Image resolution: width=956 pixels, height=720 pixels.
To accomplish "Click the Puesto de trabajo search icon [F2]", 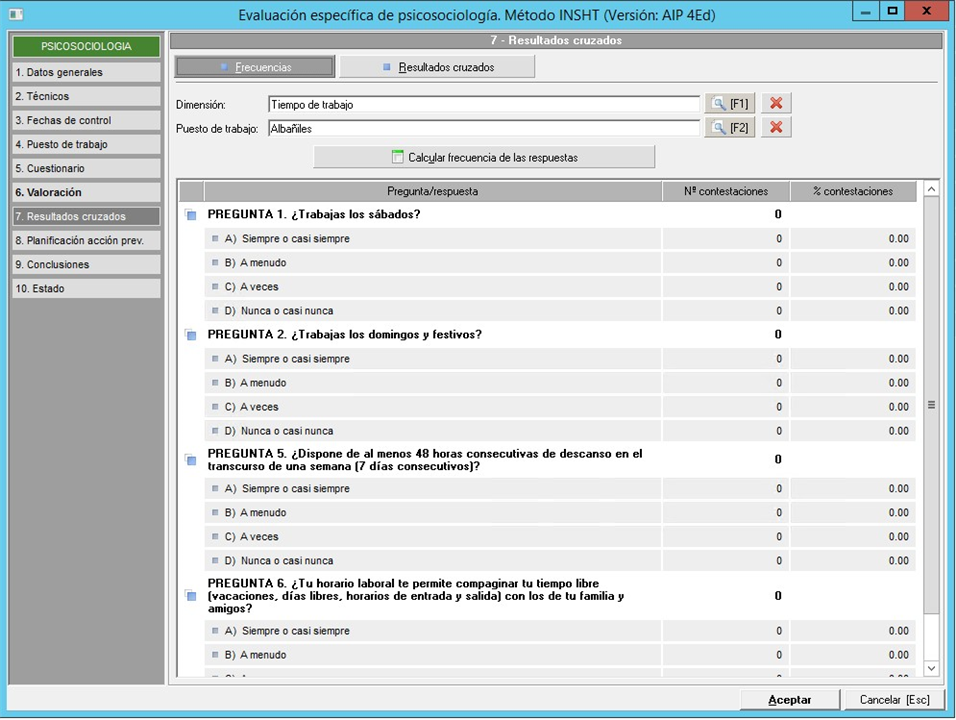I will click(729, 128).
